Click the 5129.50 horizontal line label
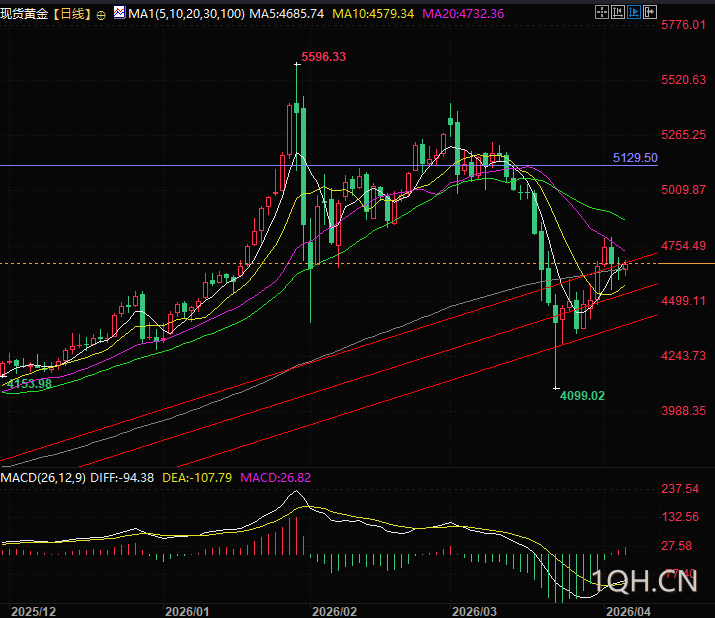 click(x=635, y=158)
